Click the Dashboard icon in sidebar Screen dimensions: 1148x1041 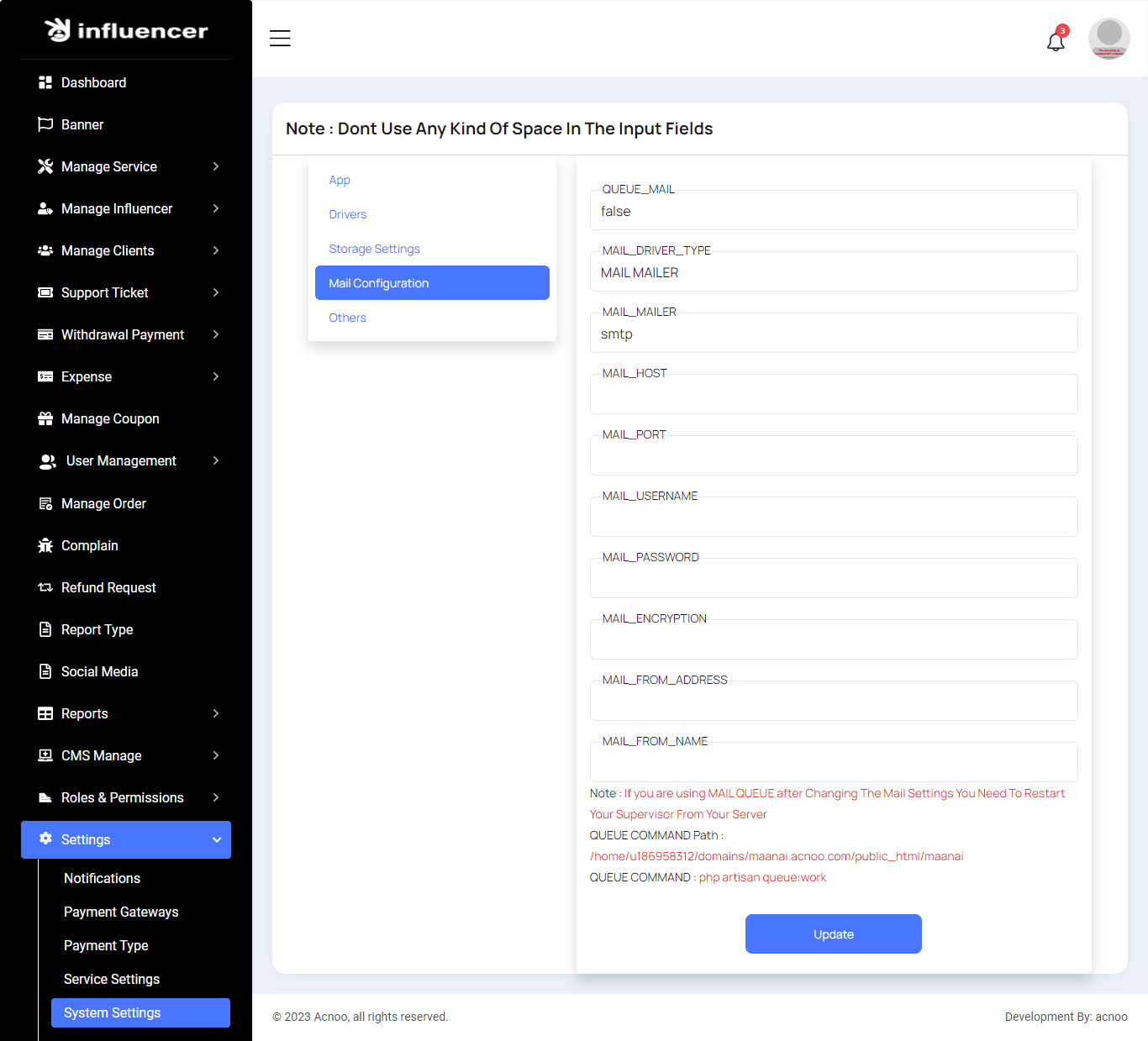pos(45,82)
